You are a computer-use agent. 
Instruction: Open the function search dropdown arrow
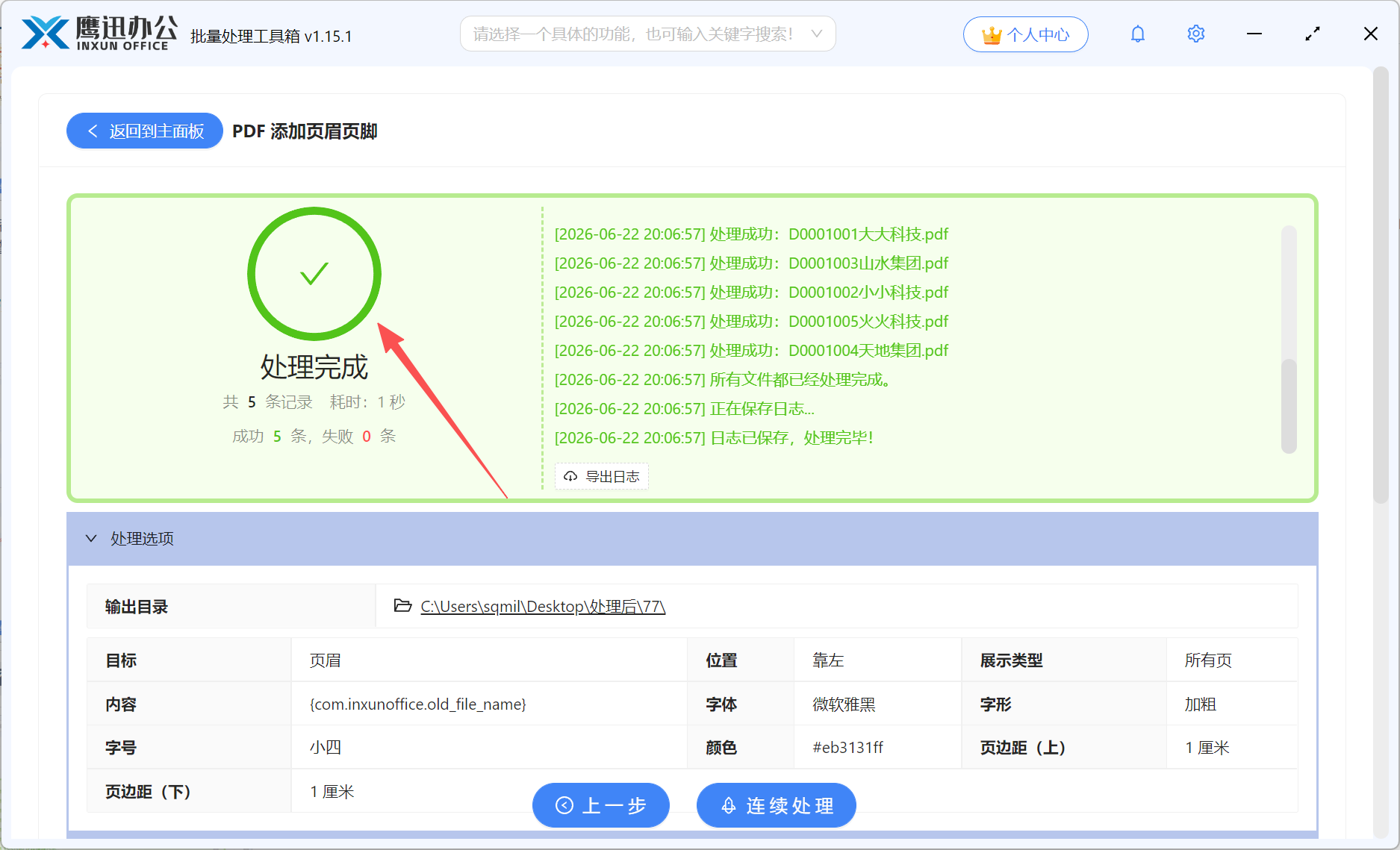click(816, 34)
